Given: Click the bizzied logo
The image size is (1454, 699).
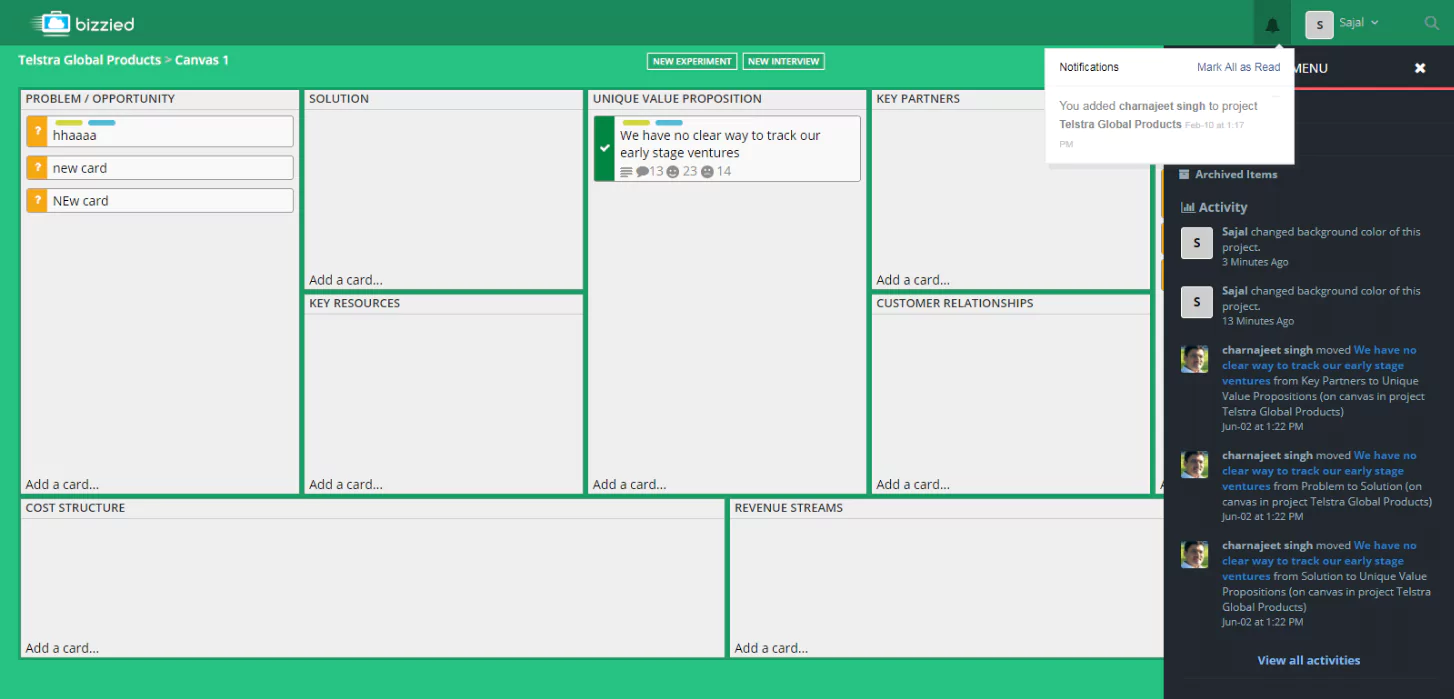Looking at the screenshot, I should 82,23.
